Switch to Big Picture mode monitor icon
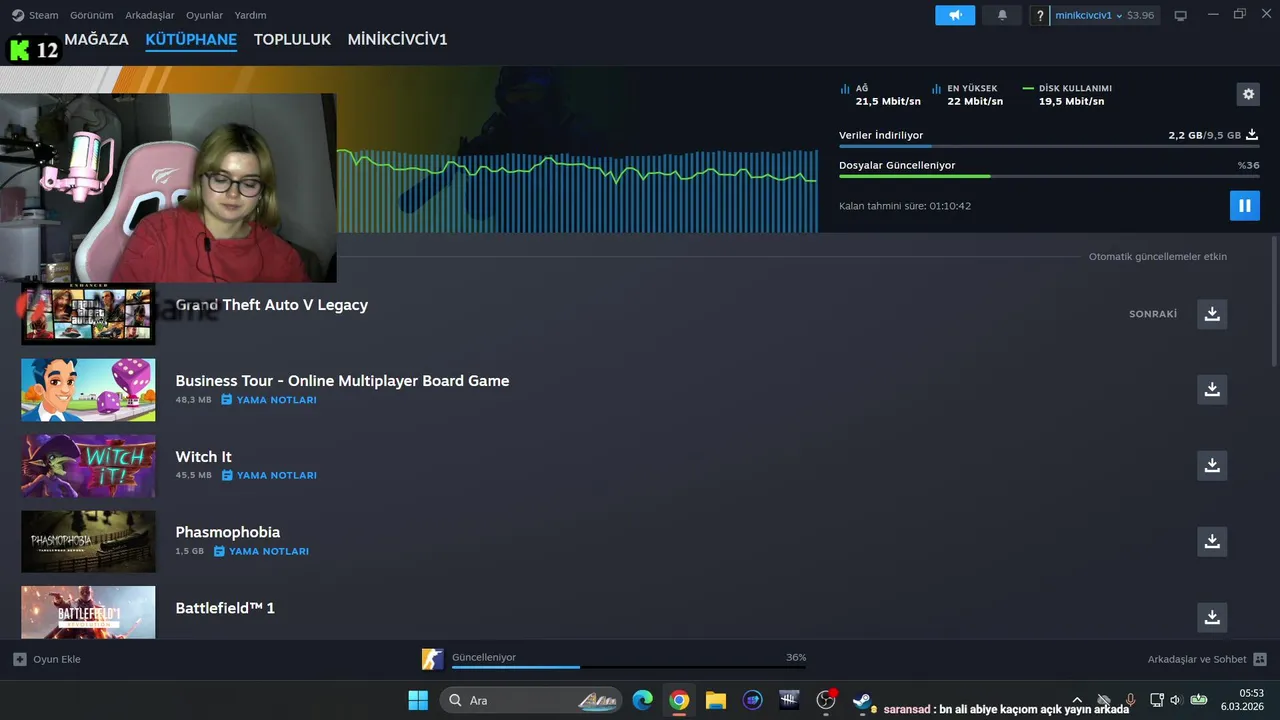Image resolution: width=1280 pixels, height=720 pixels. 1180,15
